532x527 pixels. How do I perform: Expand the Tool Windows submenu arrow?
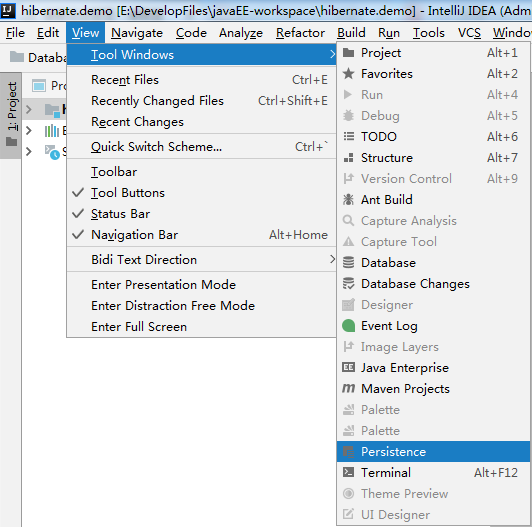332,54
